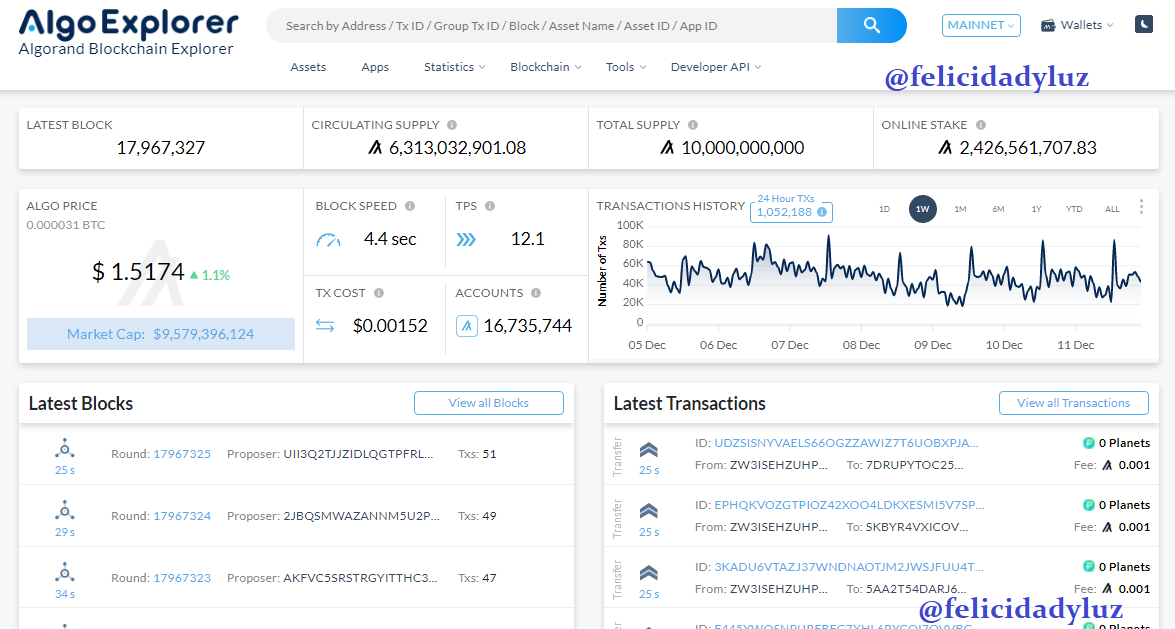Viewport: 1175px width, 629px height.
Task: Click the TX cost arrows icon
Action: coord(325,326)
